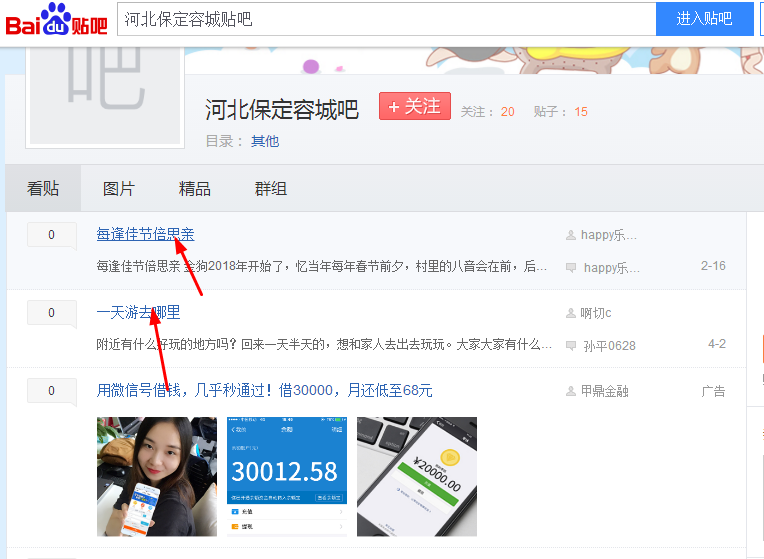Open the 其他 directory link

(x=265, y=141)
